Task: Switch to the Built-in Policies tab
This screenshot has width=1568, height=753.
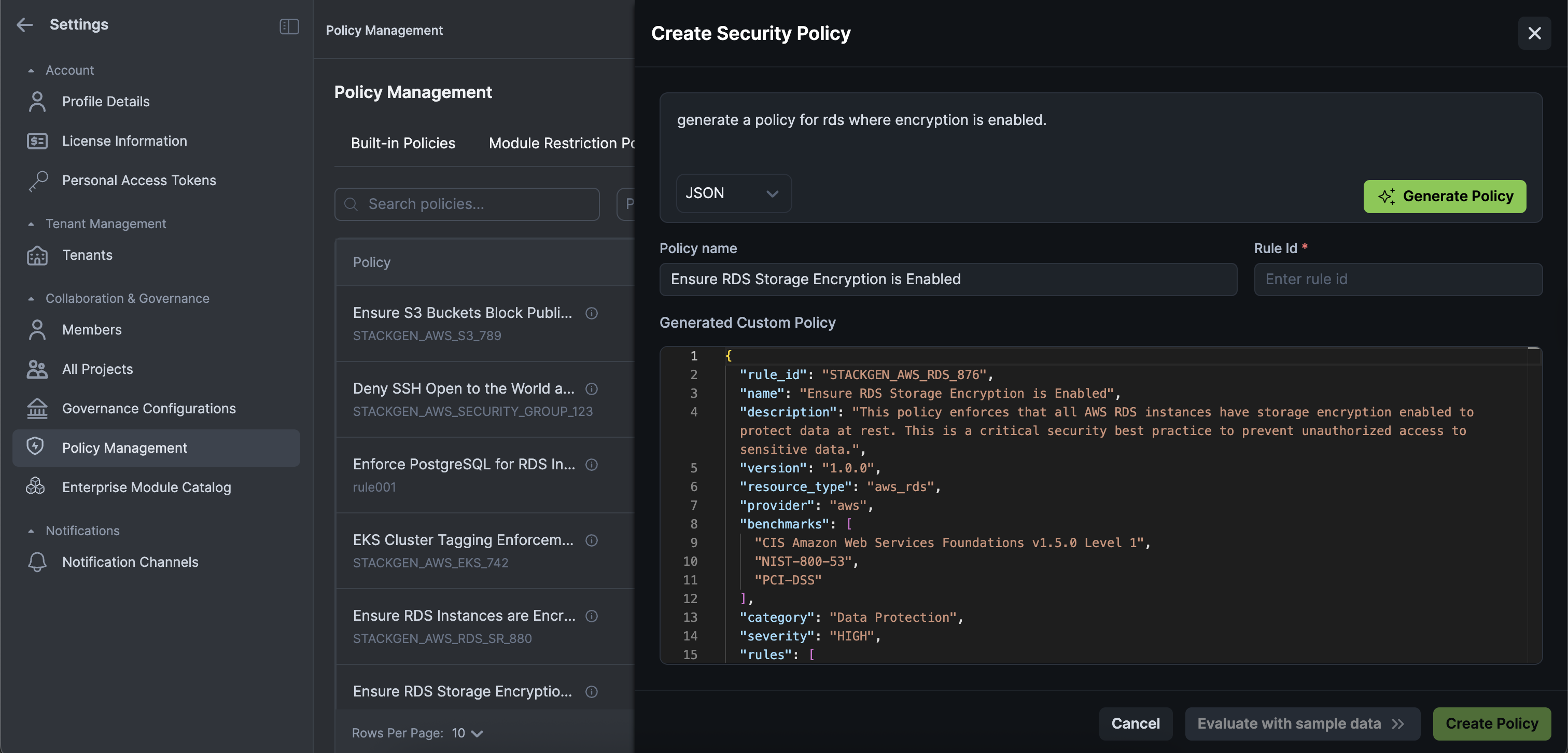Action: tap(402, 143)
